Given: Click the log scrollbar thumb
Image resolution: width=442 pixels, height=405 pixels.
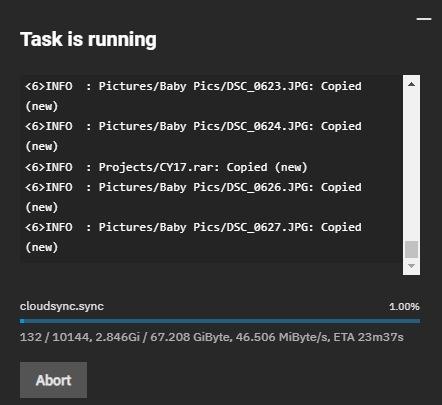Looking at the screenshot, I should tap(411, 250).
